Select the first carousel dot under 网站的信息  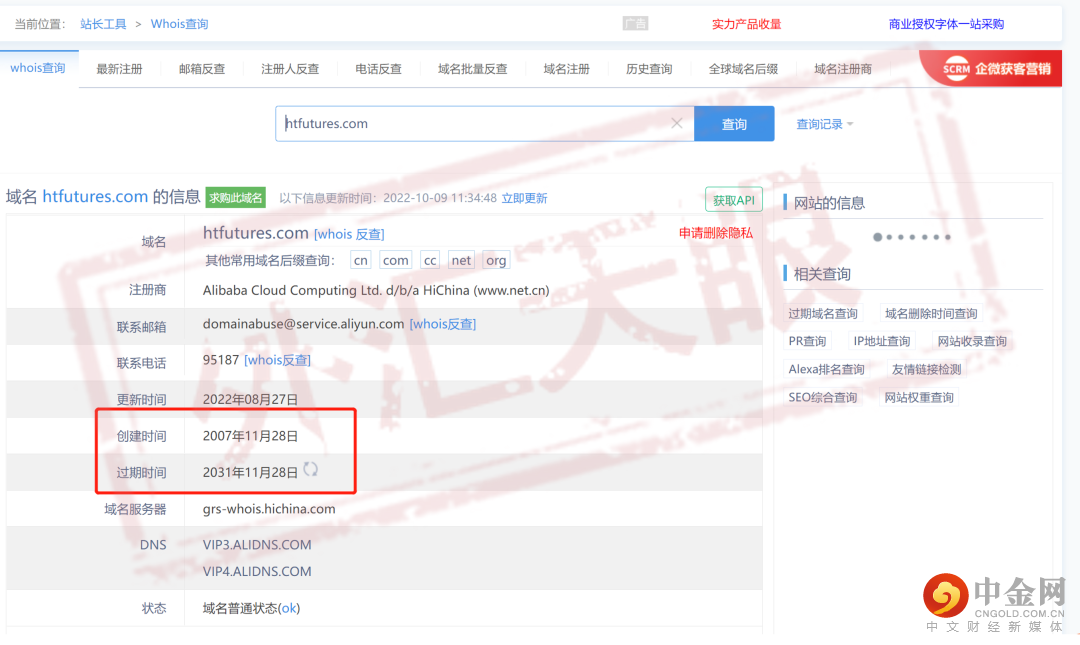877,237
